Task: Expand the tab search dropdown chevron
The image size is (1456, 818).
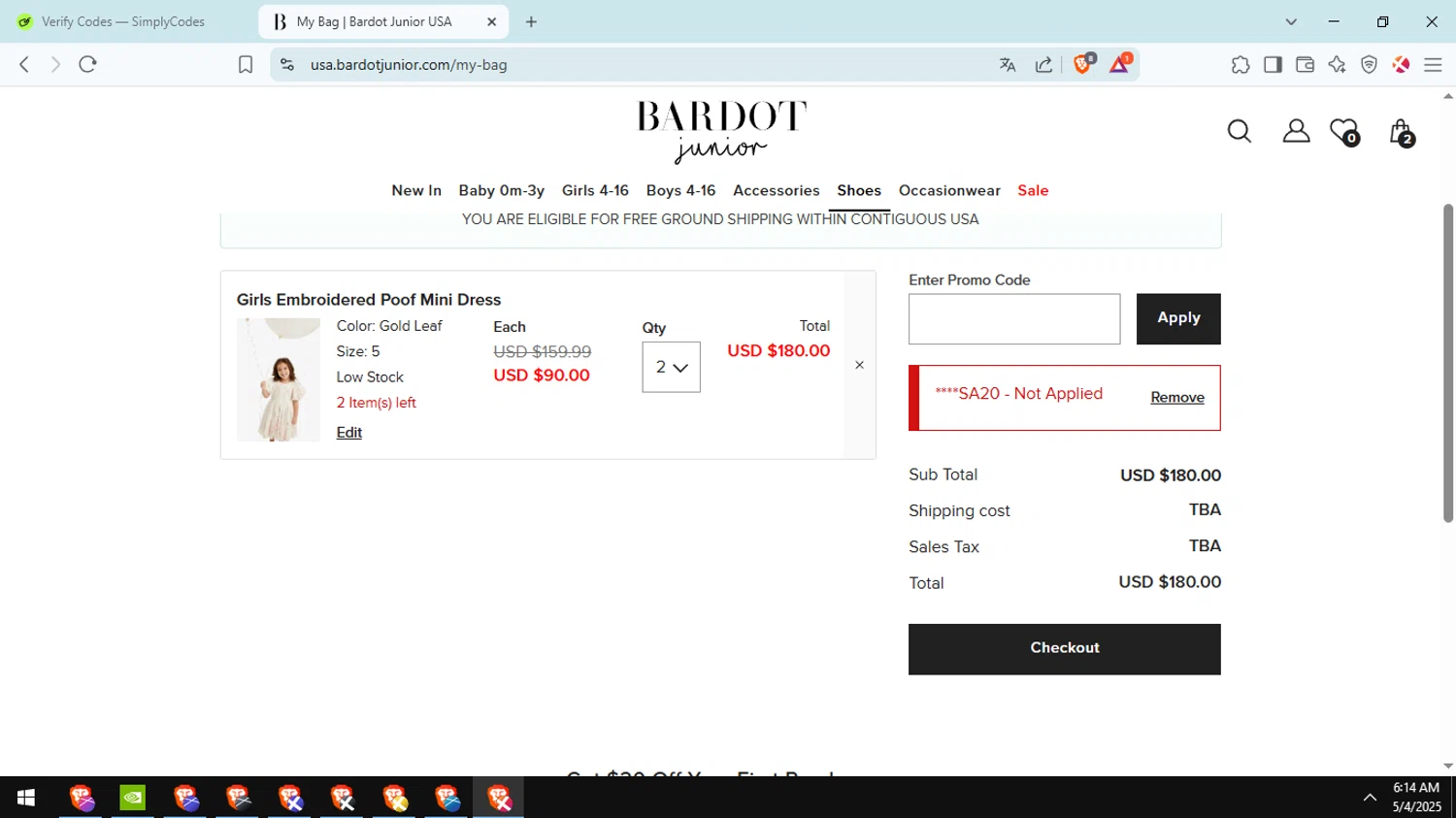Action: (x=1291, y=21)
